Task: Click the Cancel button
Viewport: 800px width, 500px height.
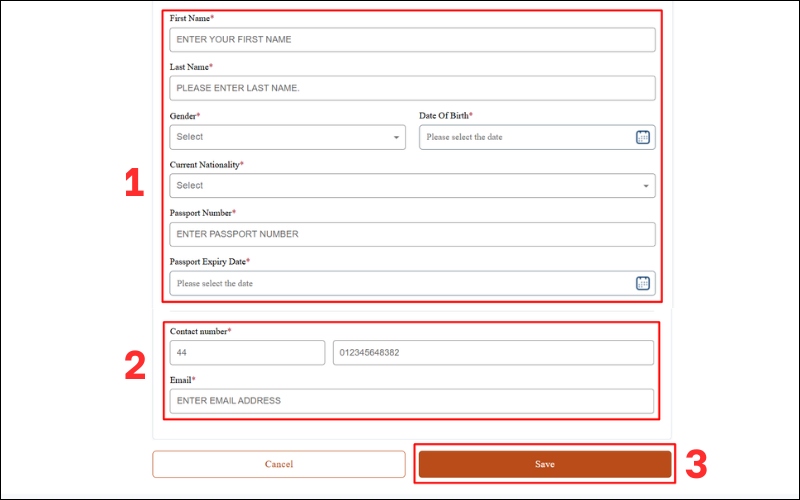Action: coord(279,464)
